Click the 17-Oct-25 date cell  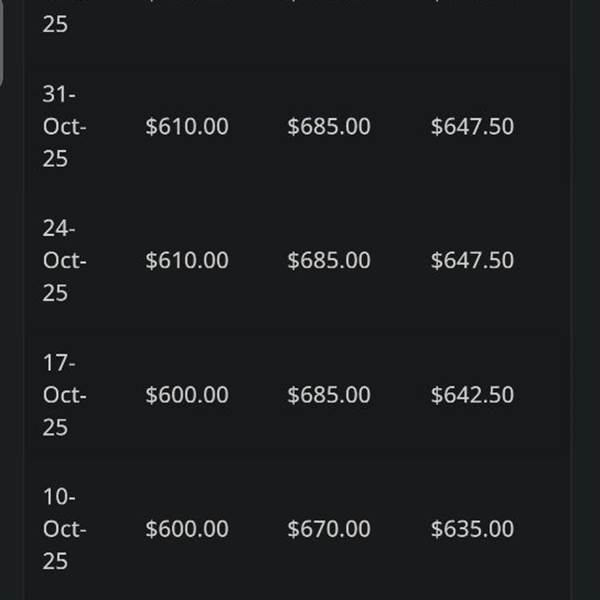[64, 395]
